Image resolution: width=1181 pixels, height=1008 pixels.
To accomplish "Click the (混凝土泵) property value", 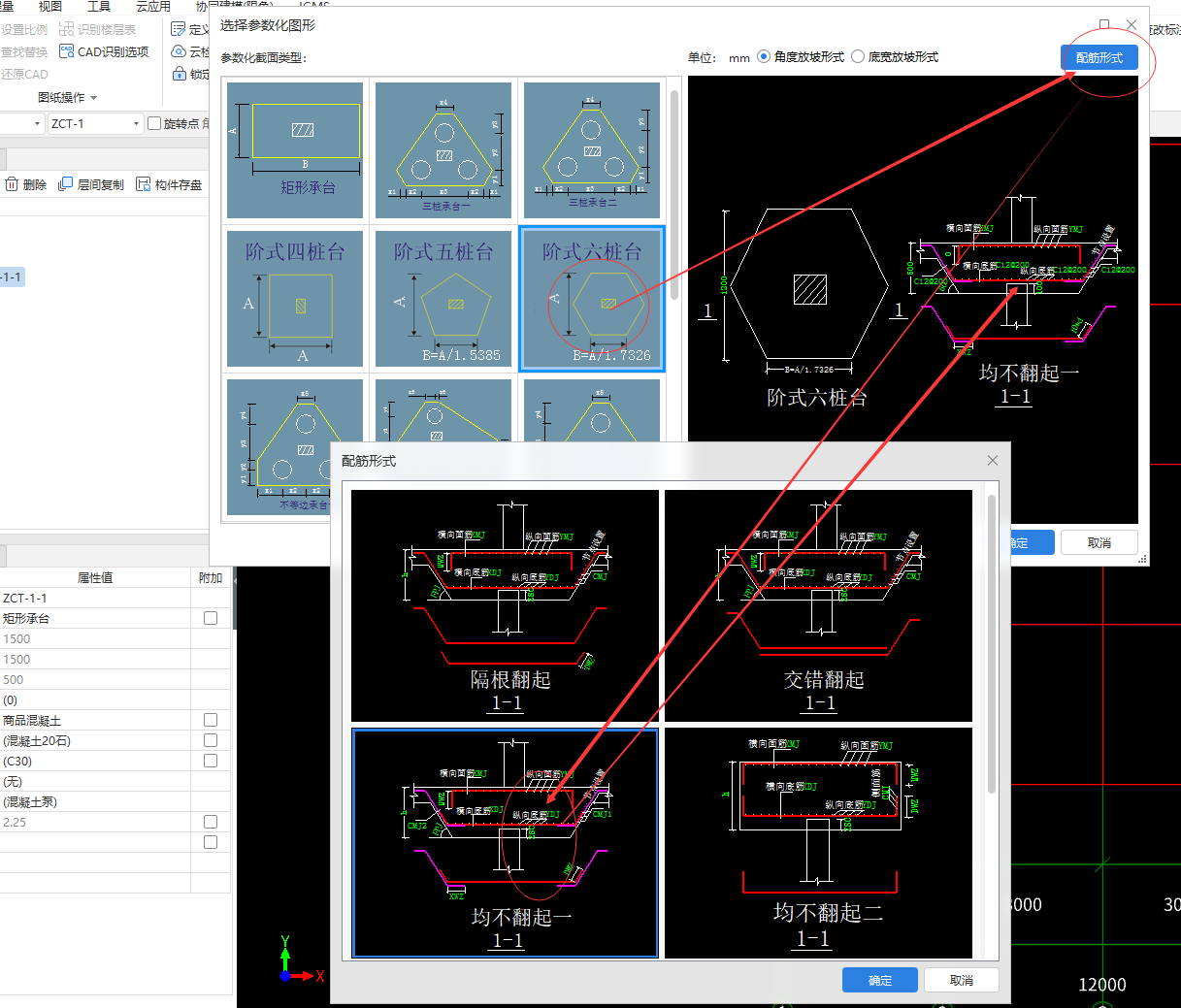I will coord(95,801).
